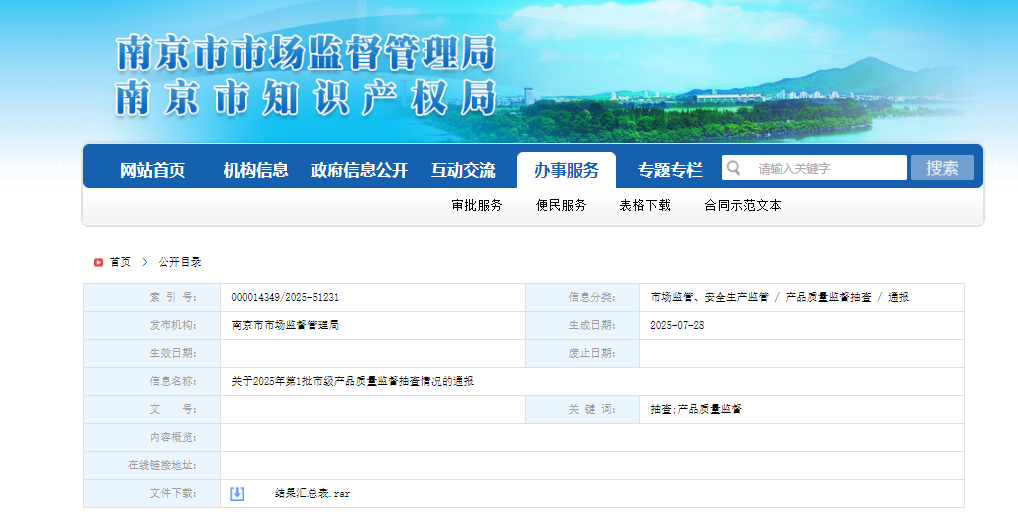Click the date 2025-07-28

tap(677, 325)
